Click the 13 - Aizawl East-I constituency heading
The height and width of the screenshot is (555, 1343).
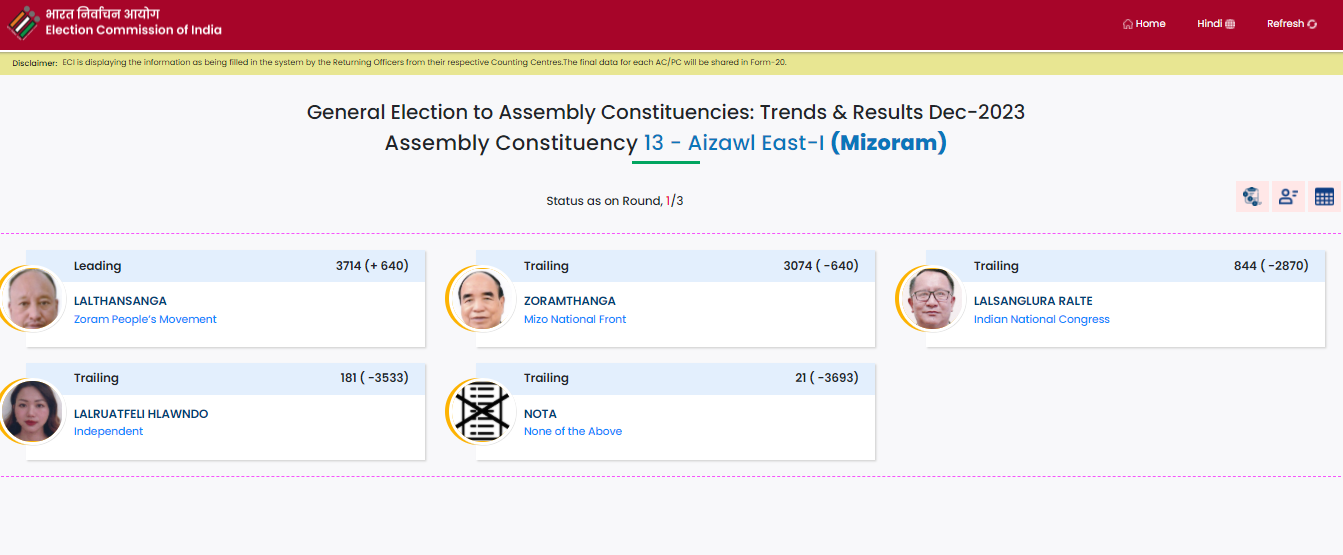(x=734, y=143)
